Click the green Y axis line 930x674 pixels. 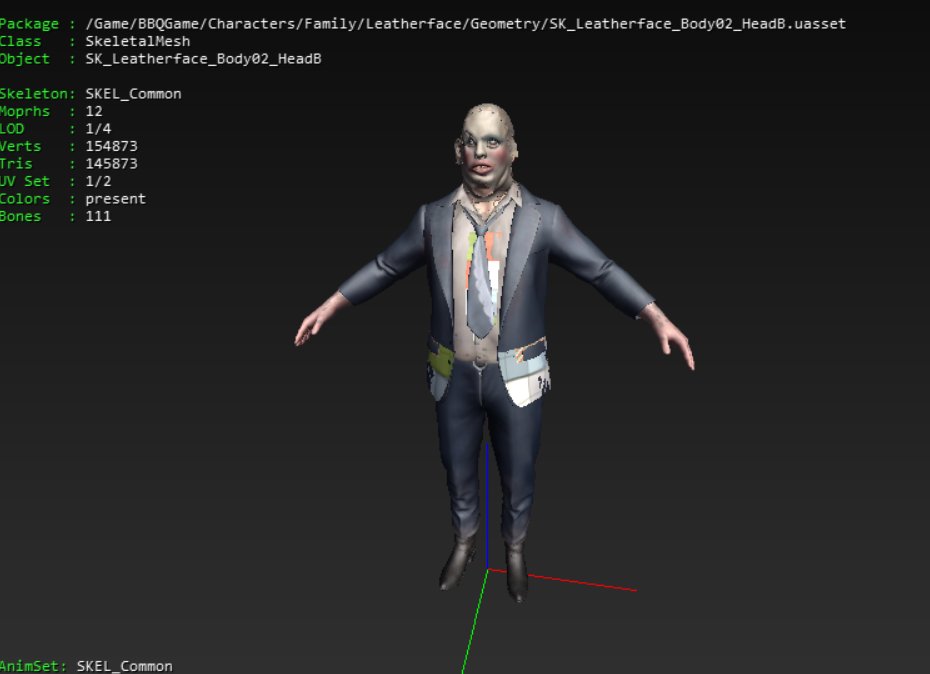(474, 623)
